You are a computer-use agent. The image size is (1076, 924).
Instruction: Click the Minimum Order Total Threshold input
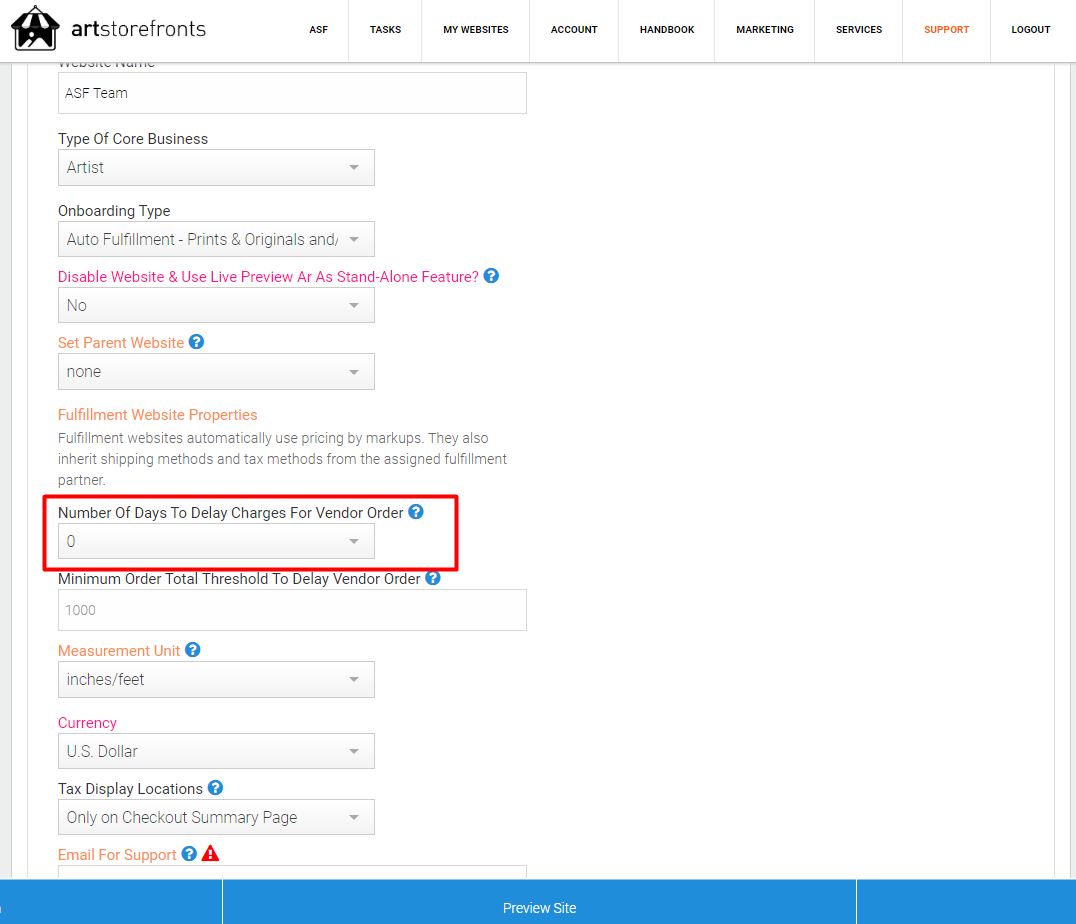(292, 610)
